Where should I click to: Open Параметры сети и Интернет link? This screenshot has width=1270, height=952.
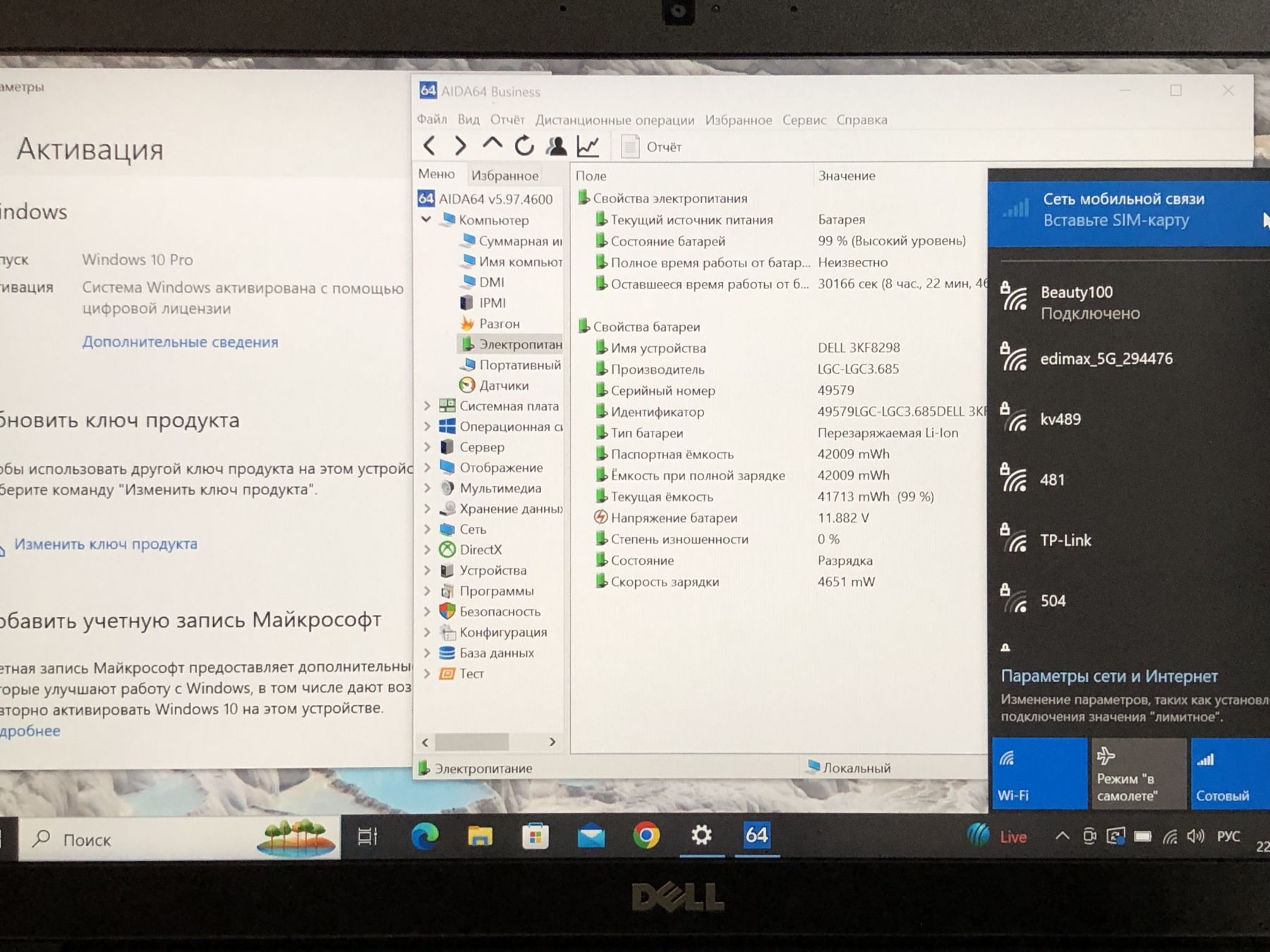1108,676
